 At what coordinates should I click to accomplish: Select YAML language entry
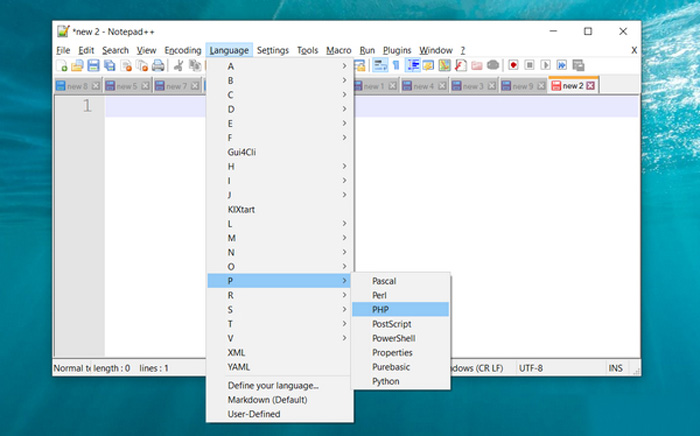(x=280, y=367)
